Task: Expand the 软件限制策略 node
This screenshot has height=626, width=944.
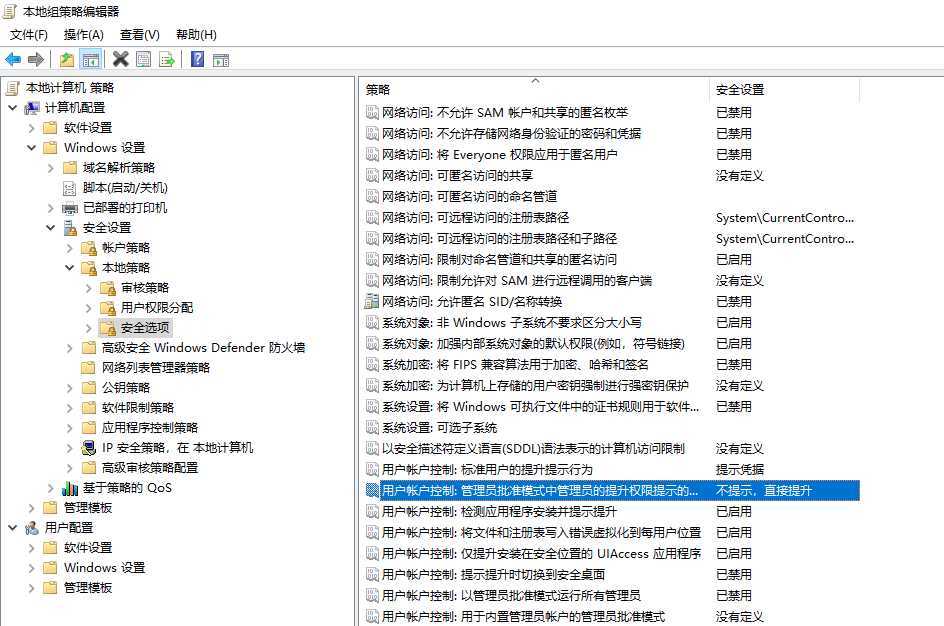Action: click(x=70, y=408)
